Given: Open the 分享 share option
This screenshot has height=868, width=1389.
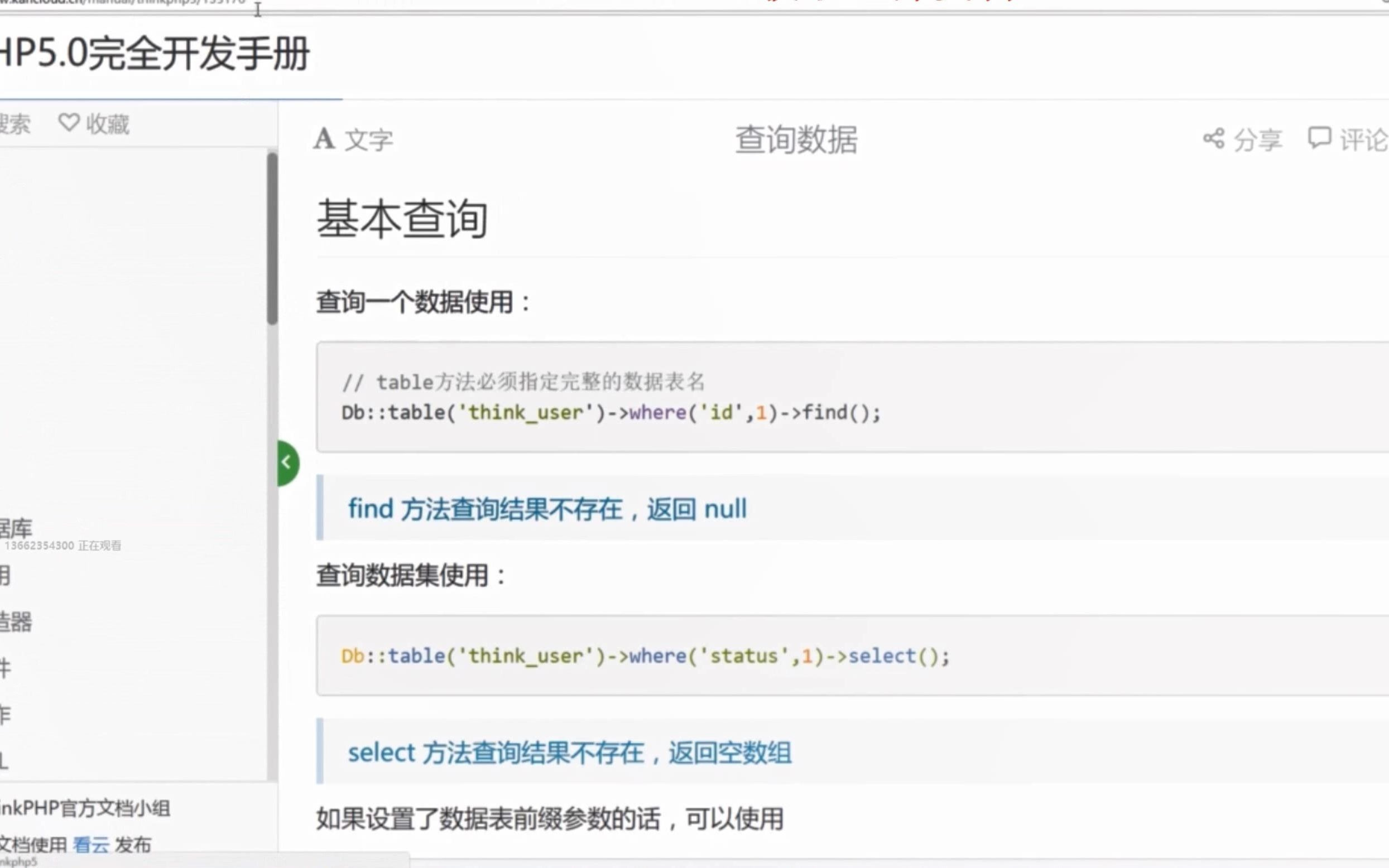Looking at the screenshot, I should click(1257, 139).
